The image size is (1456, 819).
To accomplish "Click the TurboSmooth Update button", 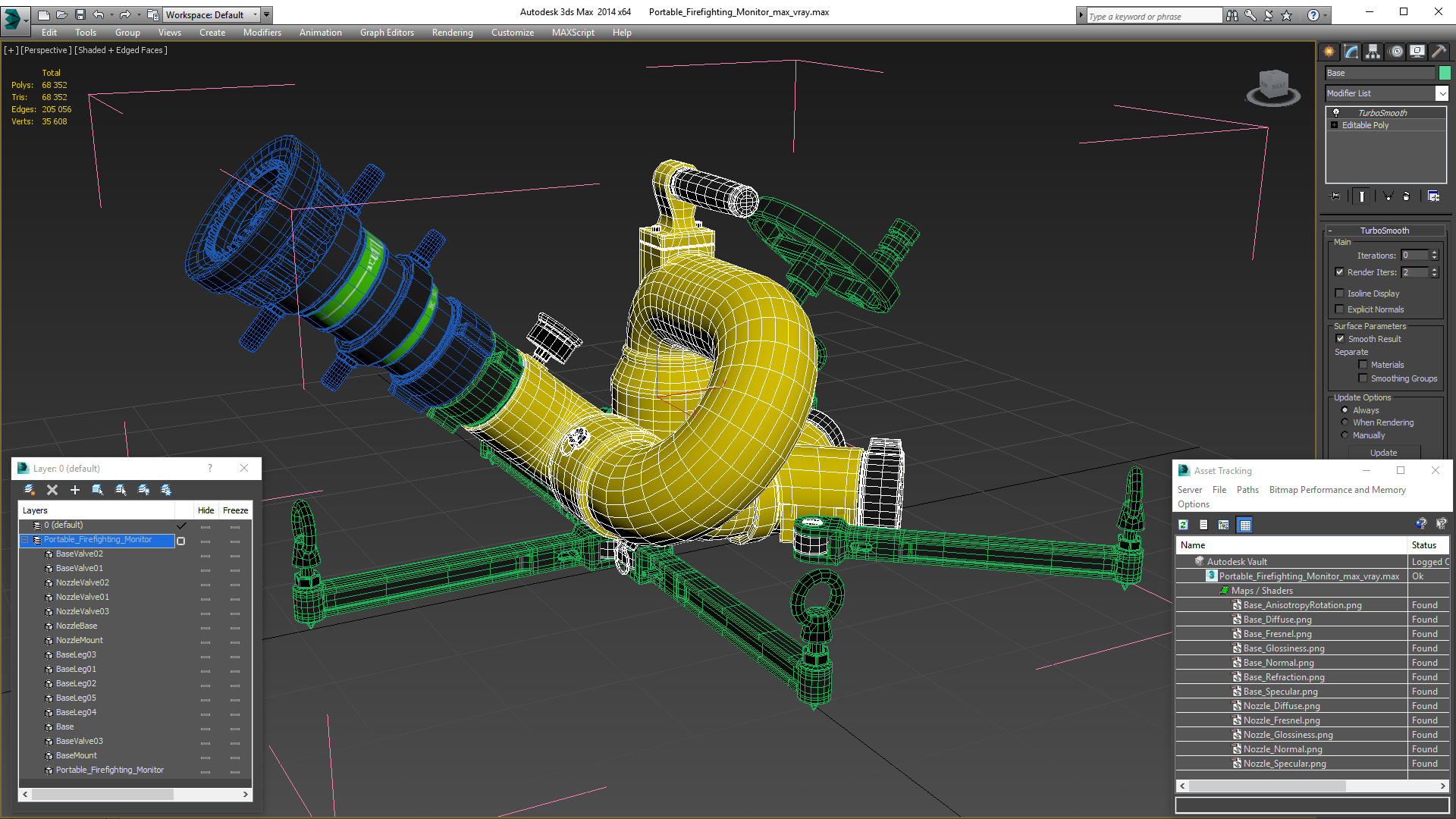I will click(1383, 453).
